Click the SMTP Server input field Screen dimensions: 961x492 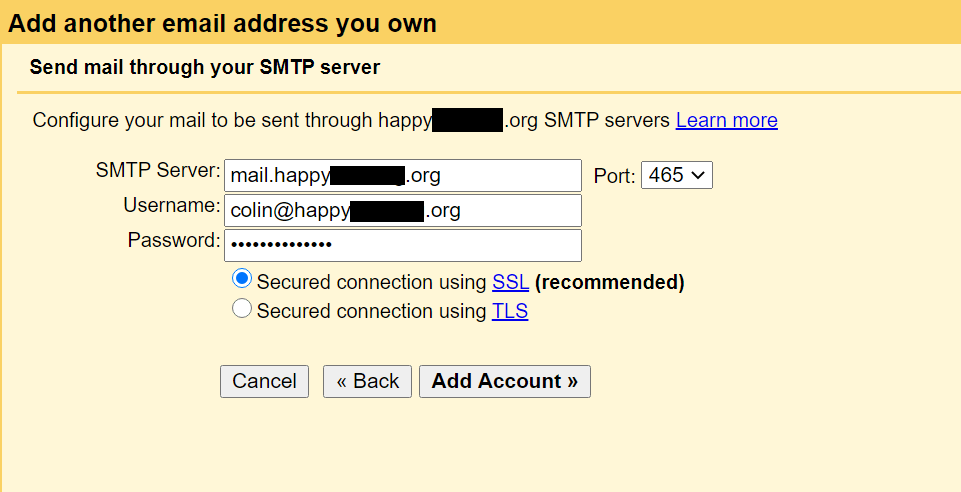coord(402,176)
